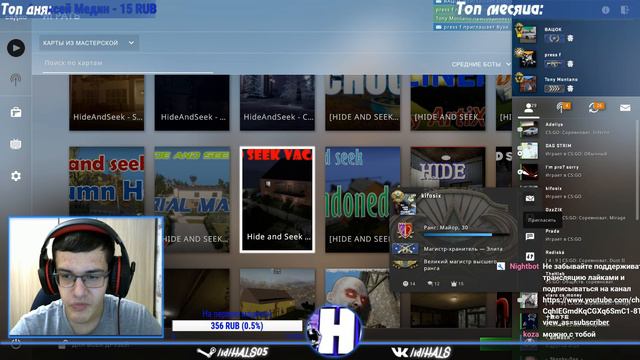640x360 pixels.
Task: Click the chat message icon in context menu
Action: pos(530,236)
